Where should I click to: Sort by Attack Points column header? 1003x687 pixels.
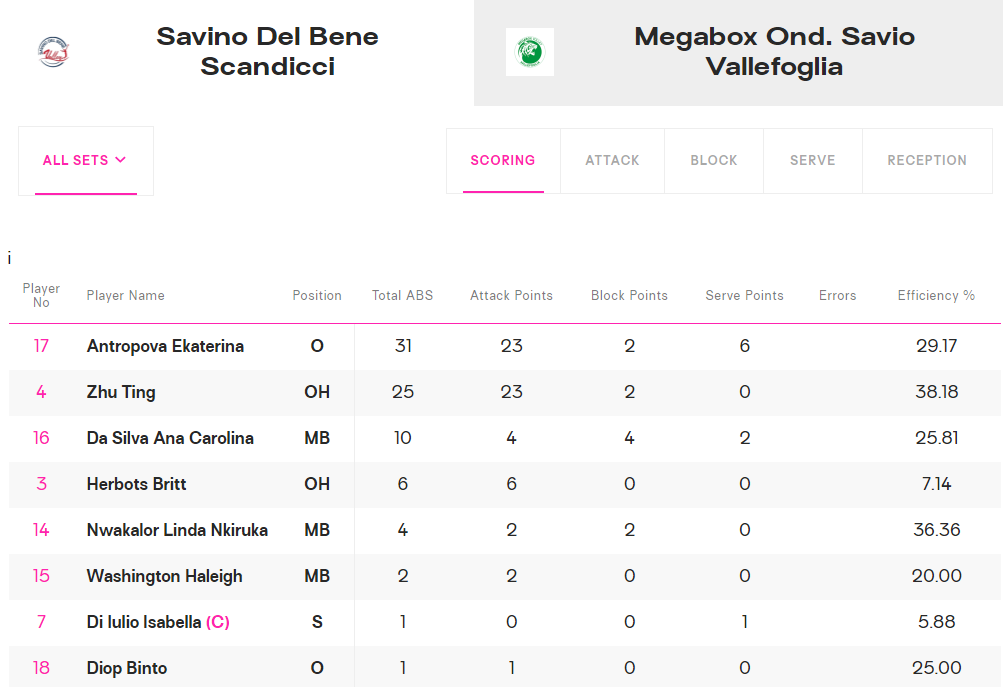pyautogui.click(x=511, y=296)
